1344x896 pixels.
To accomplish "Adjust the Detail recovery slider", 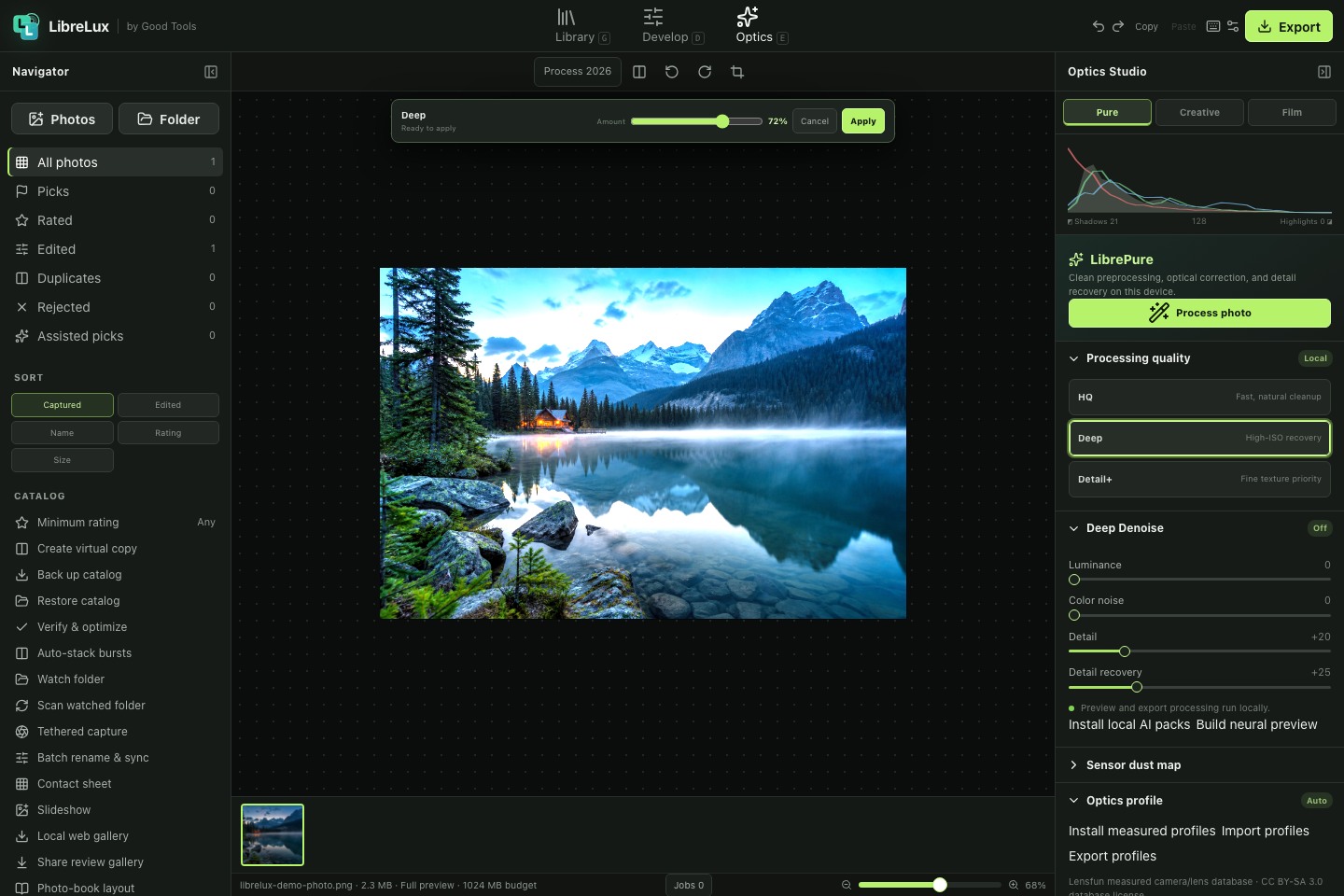I will click(1199, 687).
